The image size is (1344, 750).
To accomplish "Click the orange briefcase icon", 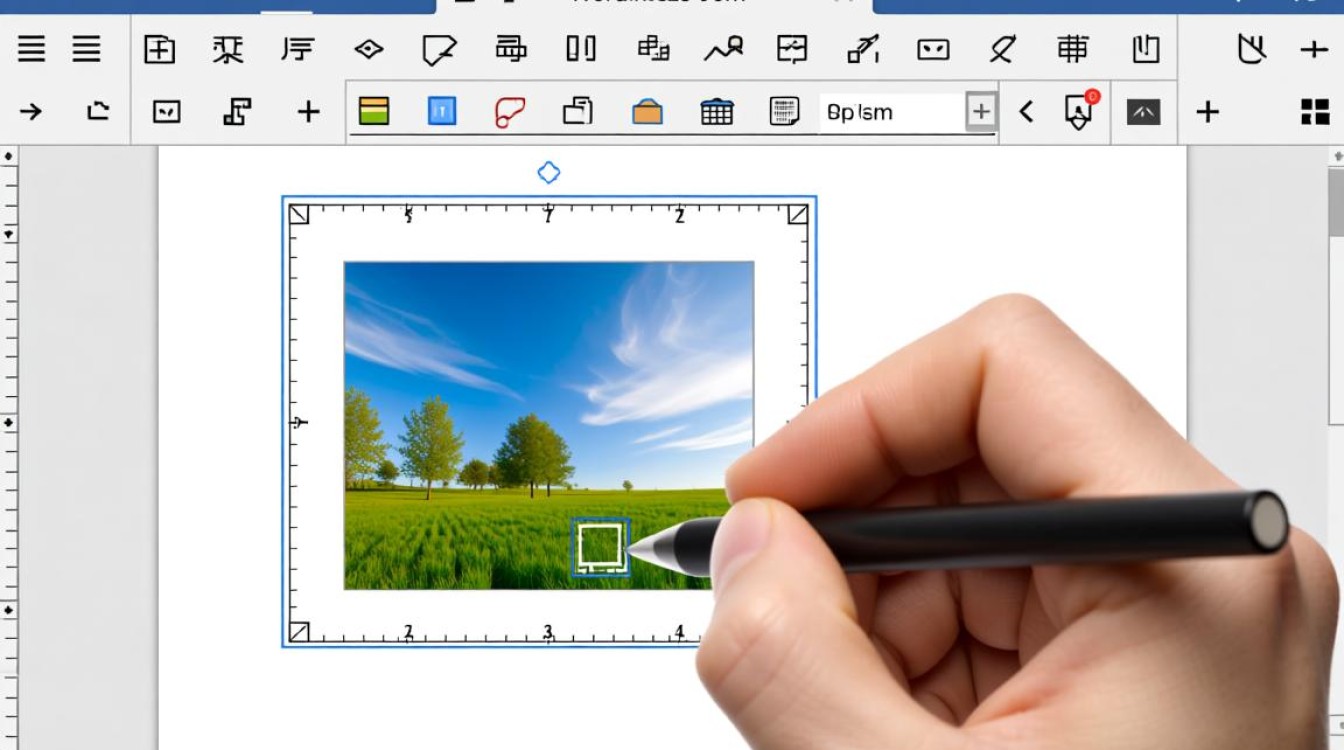I will point(647,111).
